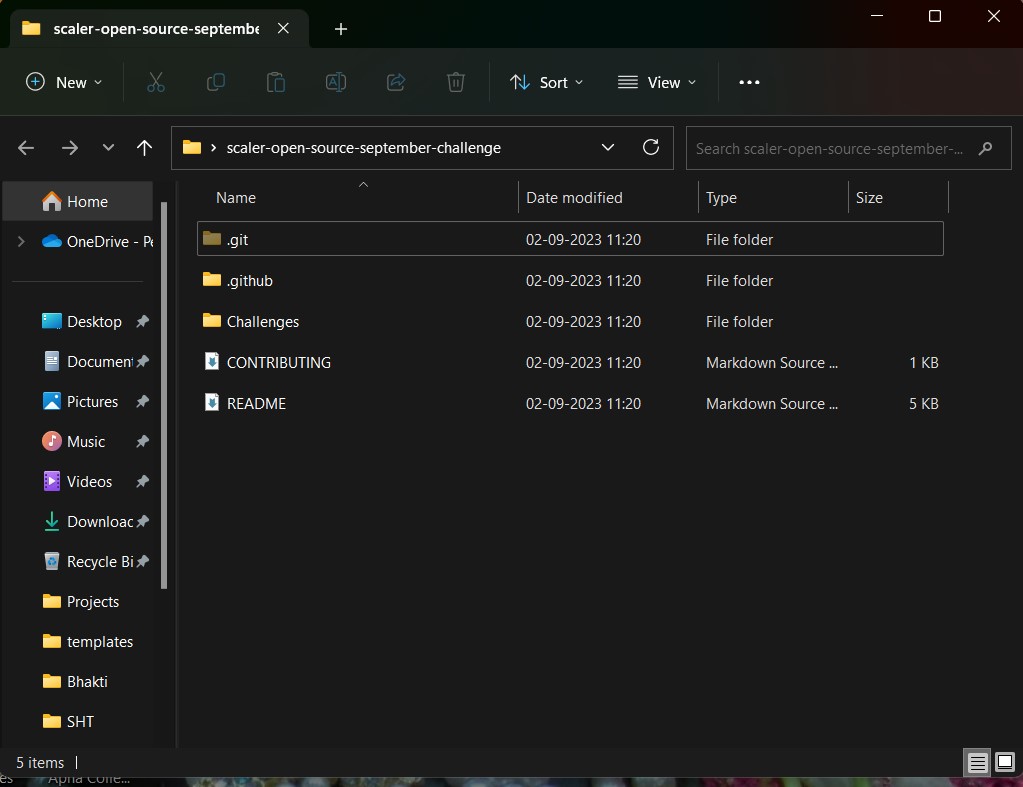Refresh the current folder view
This screenshot has width=1023, height=787.
point(651,148)
